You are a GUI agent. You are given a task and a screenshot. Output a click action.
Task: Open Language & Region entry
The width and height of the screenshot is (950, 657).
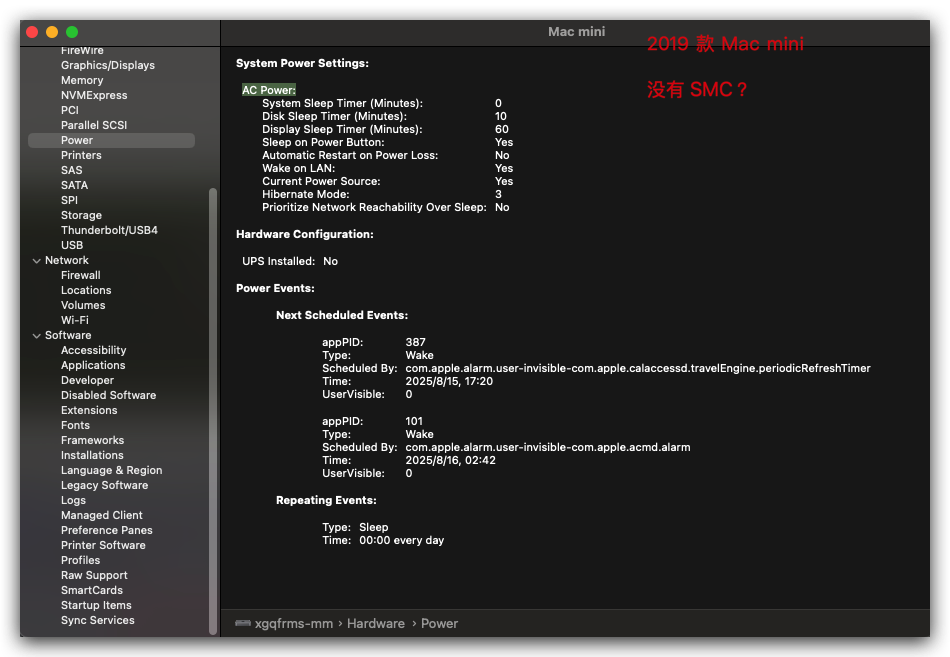coord(111,470)
